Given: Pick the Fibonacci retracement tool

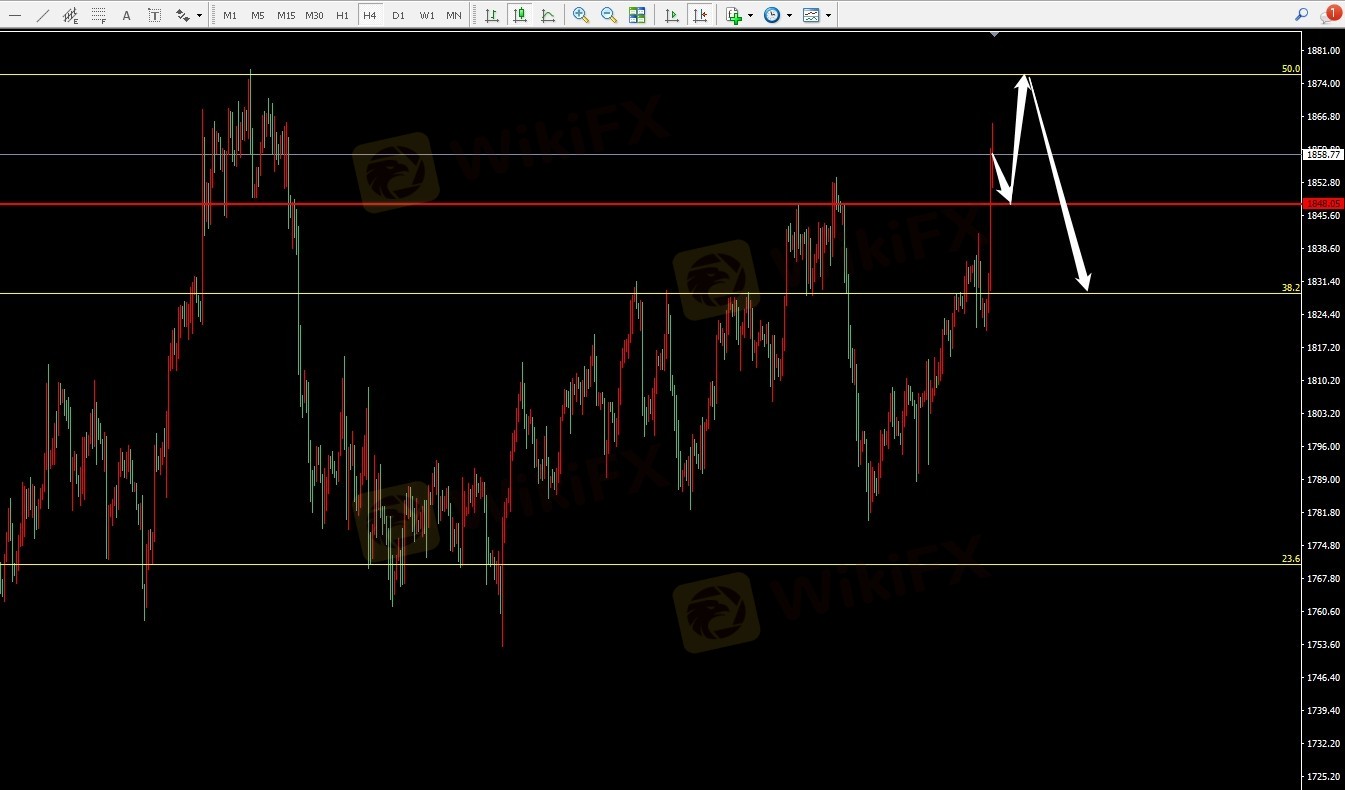Looking at the screenshot, I should (x=98, y=15).
